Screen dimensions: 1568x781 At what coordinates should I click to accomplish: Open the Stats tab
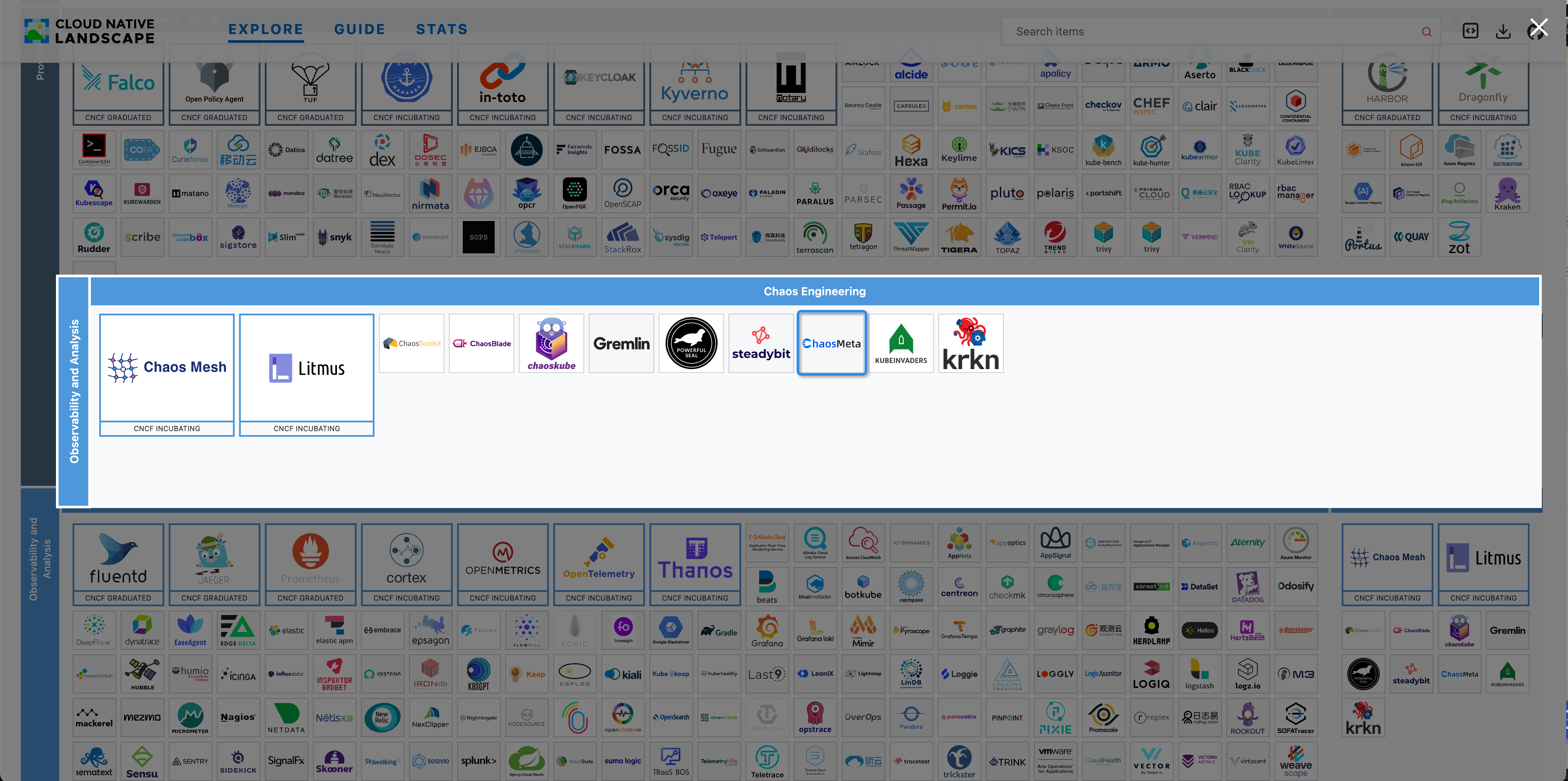click(x=441, y=29)
